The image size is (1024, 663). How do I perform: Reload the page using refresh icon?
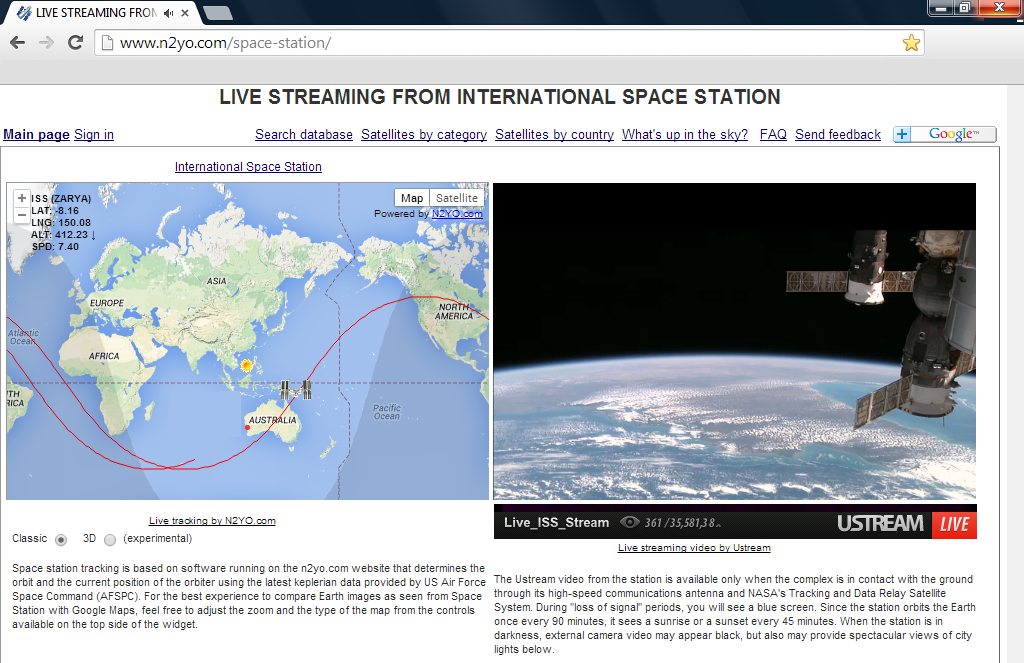[75, 43]
